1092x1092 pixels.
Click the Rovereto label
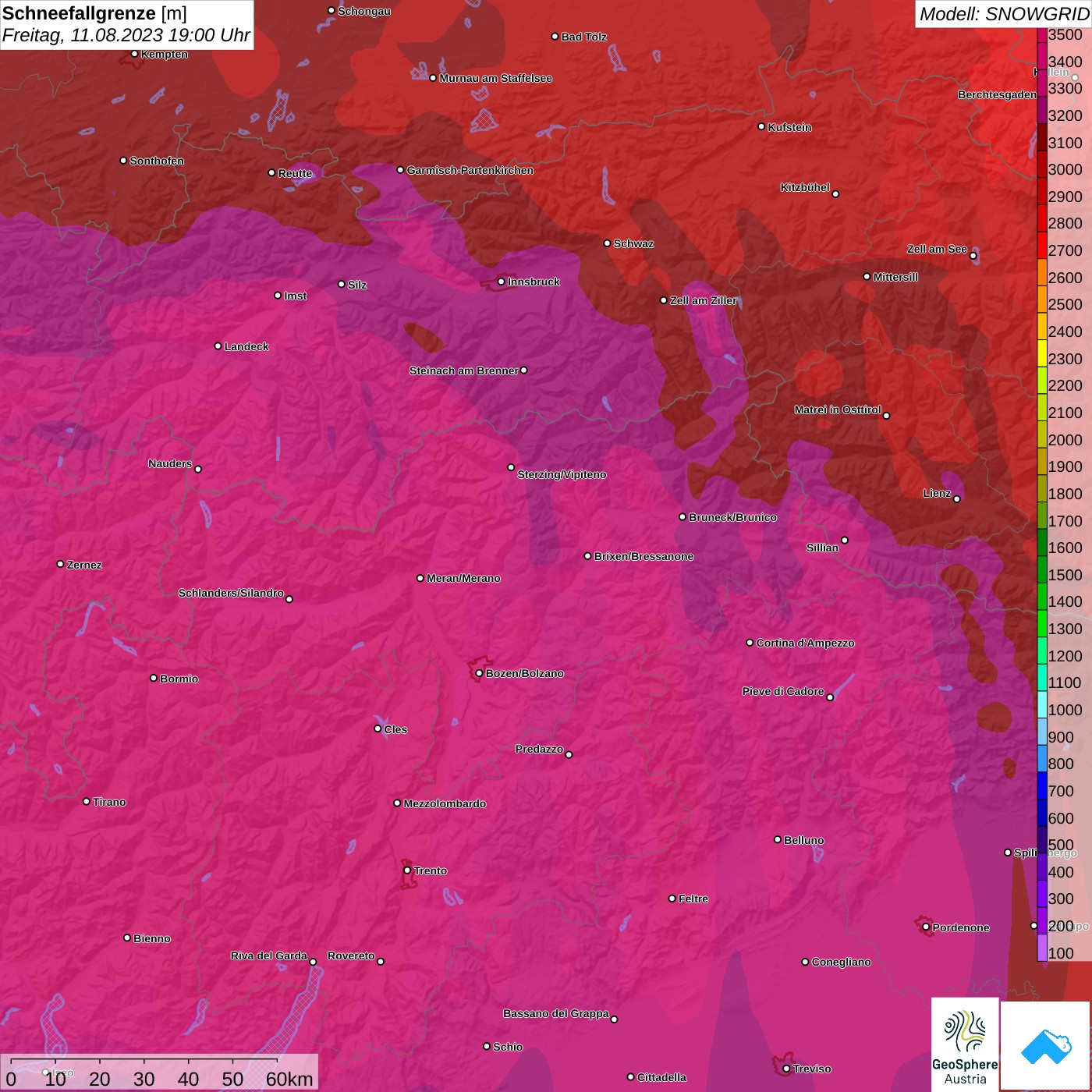click(x=351, y=955)
